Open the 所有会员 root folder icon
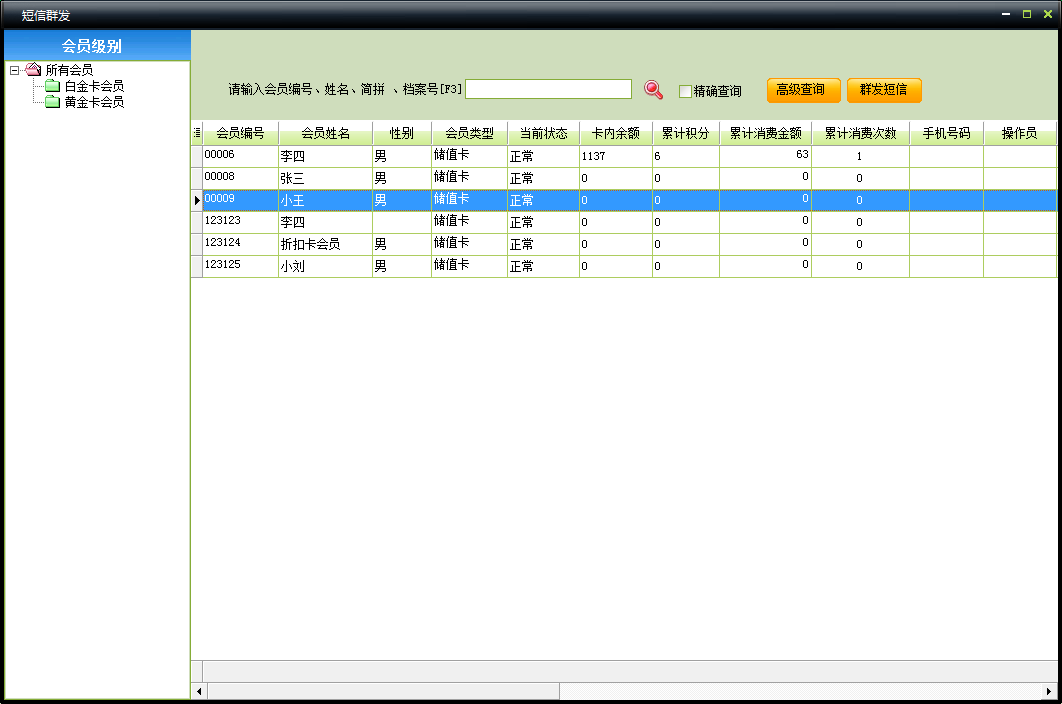The height and width of the screenshot is (704, 1062). pos(33,69)
